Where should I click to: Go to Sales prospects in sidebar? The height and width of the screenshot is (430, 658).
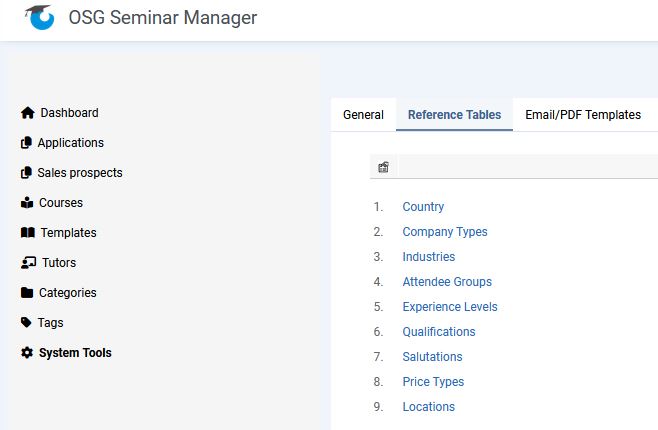point(79,173)
